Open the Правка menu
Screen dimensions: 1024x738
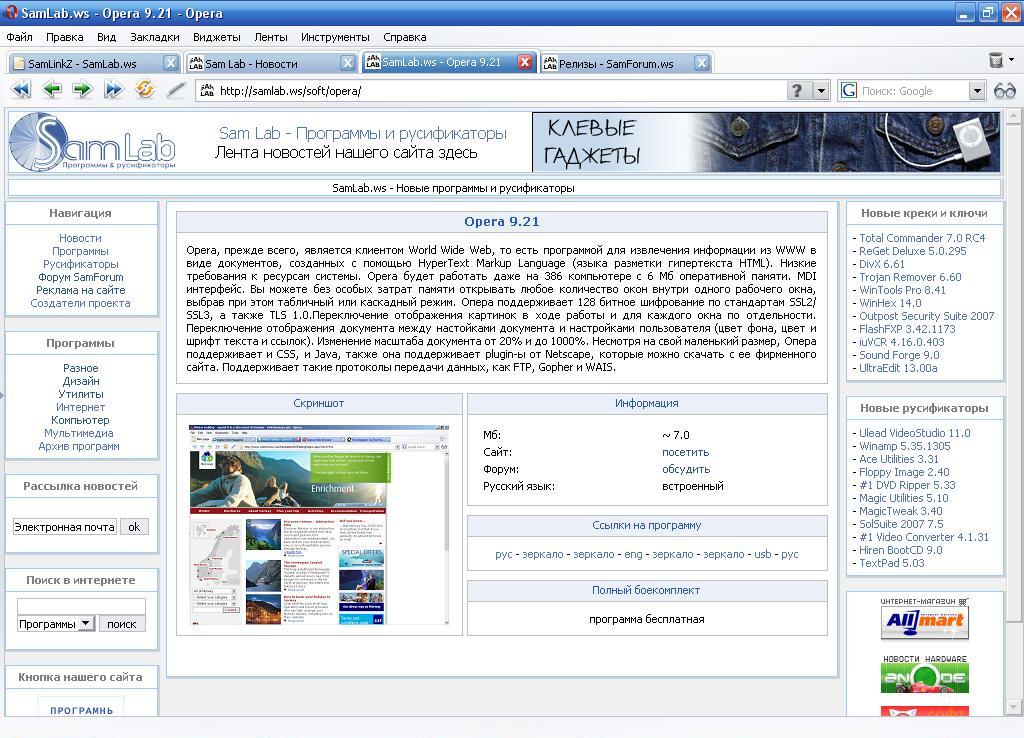pos(65,37)
